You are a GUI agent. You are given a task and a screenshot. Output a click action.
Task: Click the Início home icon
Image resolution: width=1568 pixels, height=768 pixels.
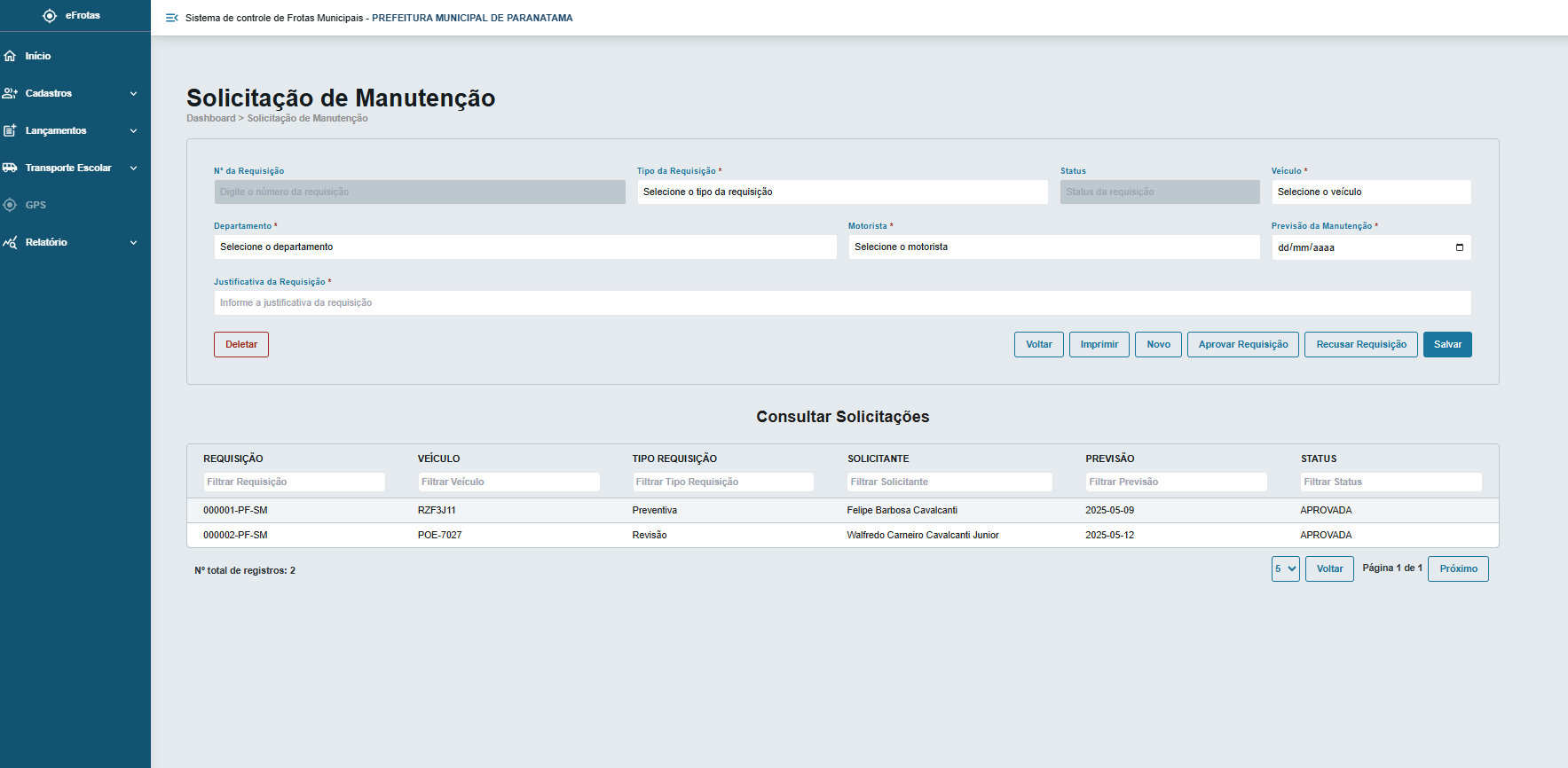pos(11,56)
